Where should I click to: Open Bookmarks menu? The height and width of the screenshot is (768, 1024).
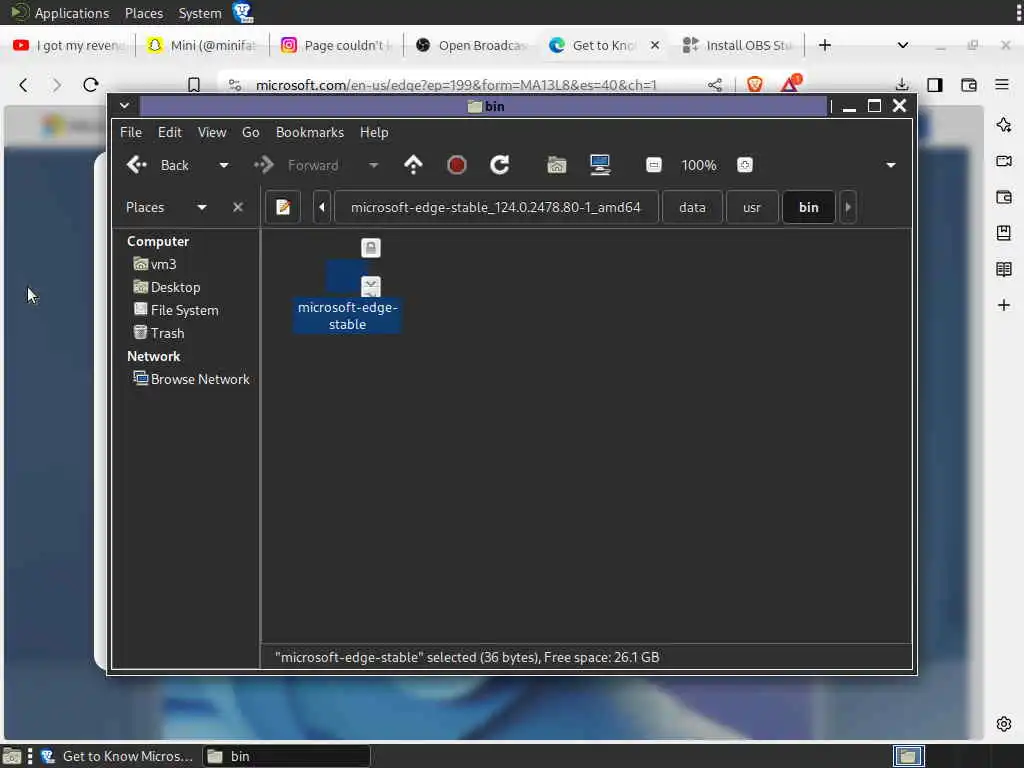(310, 132)
